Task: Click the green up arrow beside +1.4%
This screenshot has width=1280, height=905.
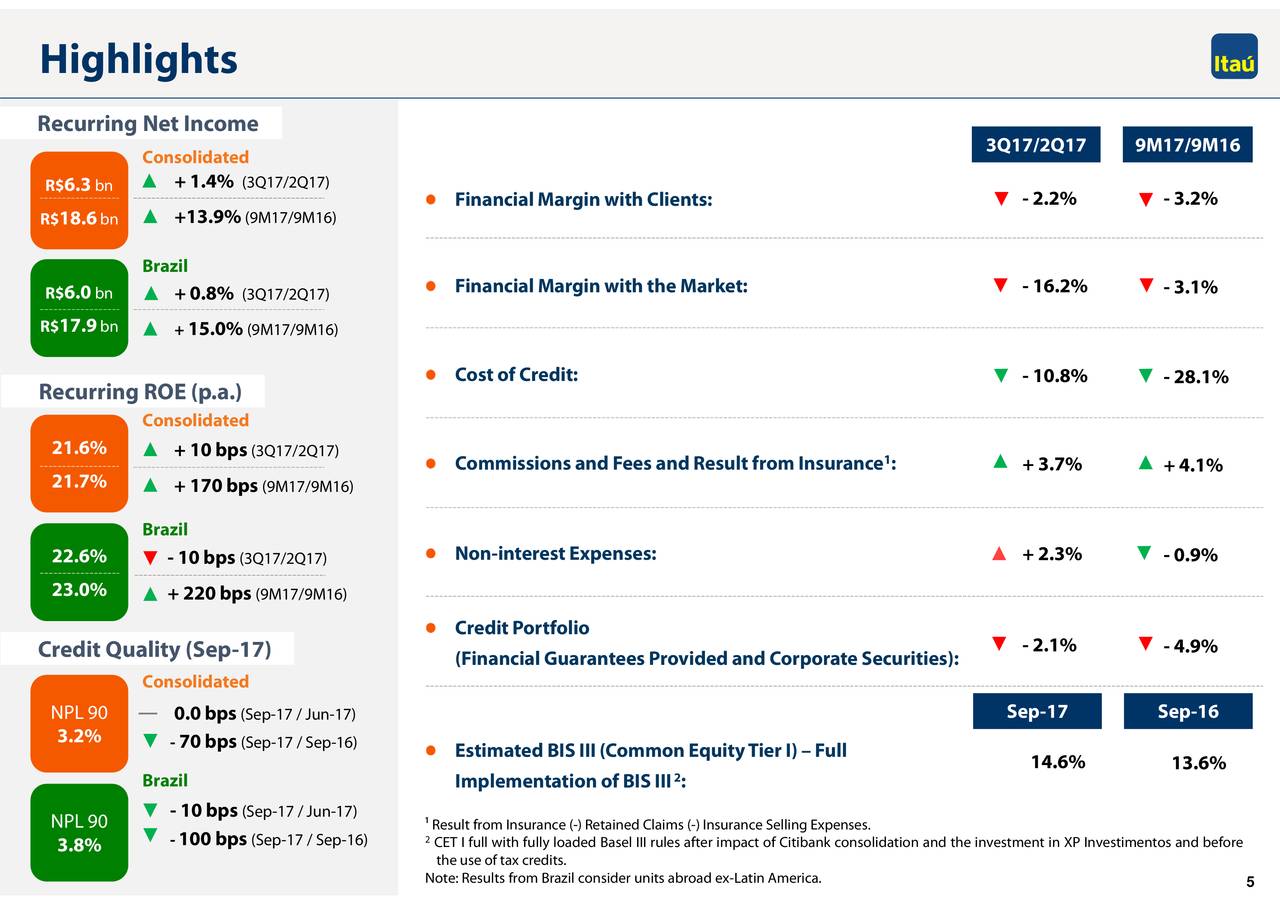Action: pos(149,181)
